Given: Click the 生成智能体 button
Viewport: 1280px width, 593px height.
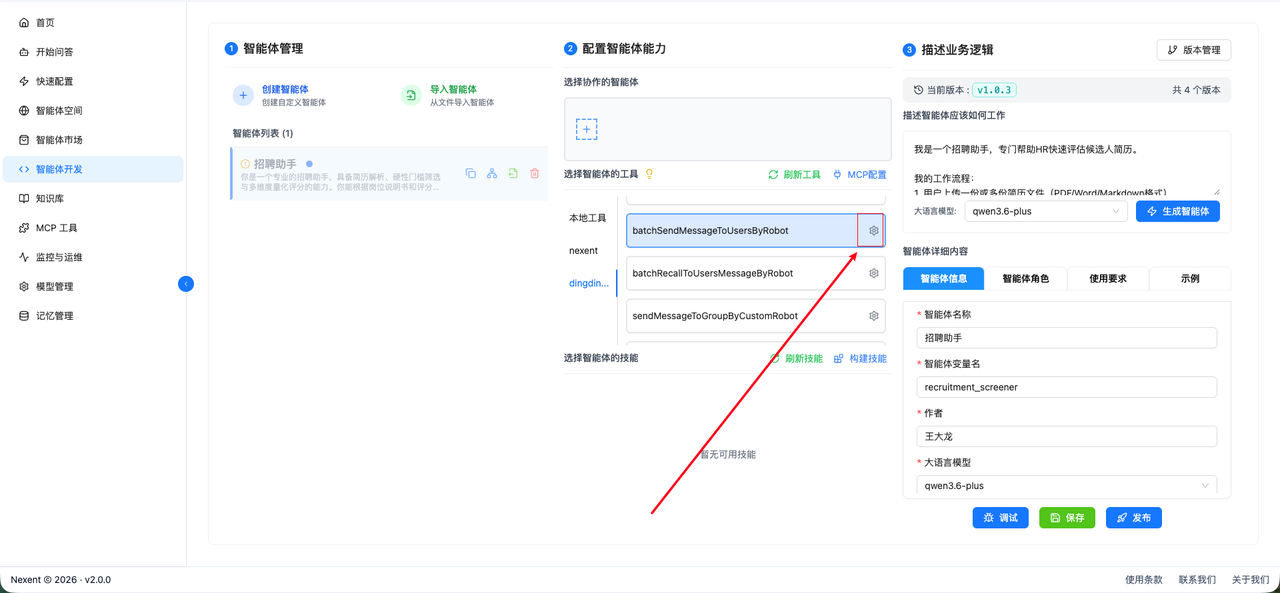Looking at the screenshot, I should (1177, 211).
